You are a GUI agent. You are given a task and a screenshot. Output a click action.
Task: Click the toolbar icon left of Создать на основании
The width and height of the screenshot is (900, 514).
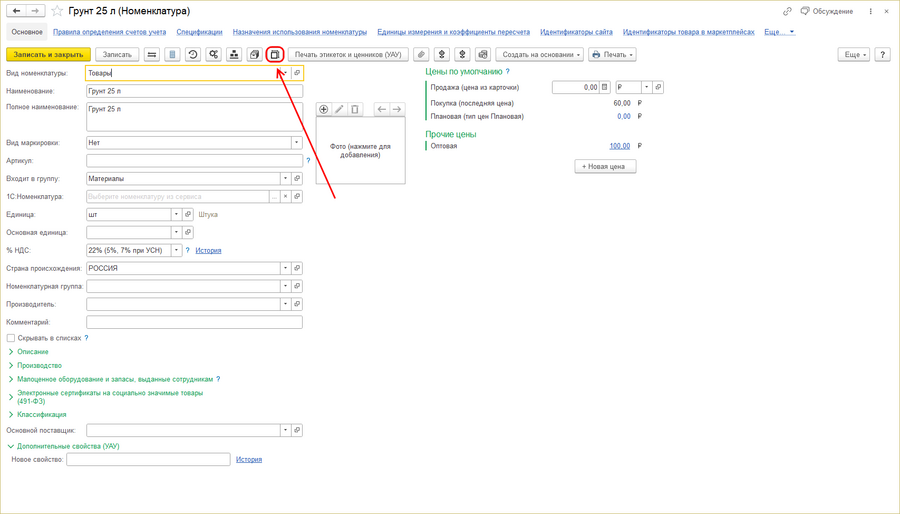[x=483, y=54]
